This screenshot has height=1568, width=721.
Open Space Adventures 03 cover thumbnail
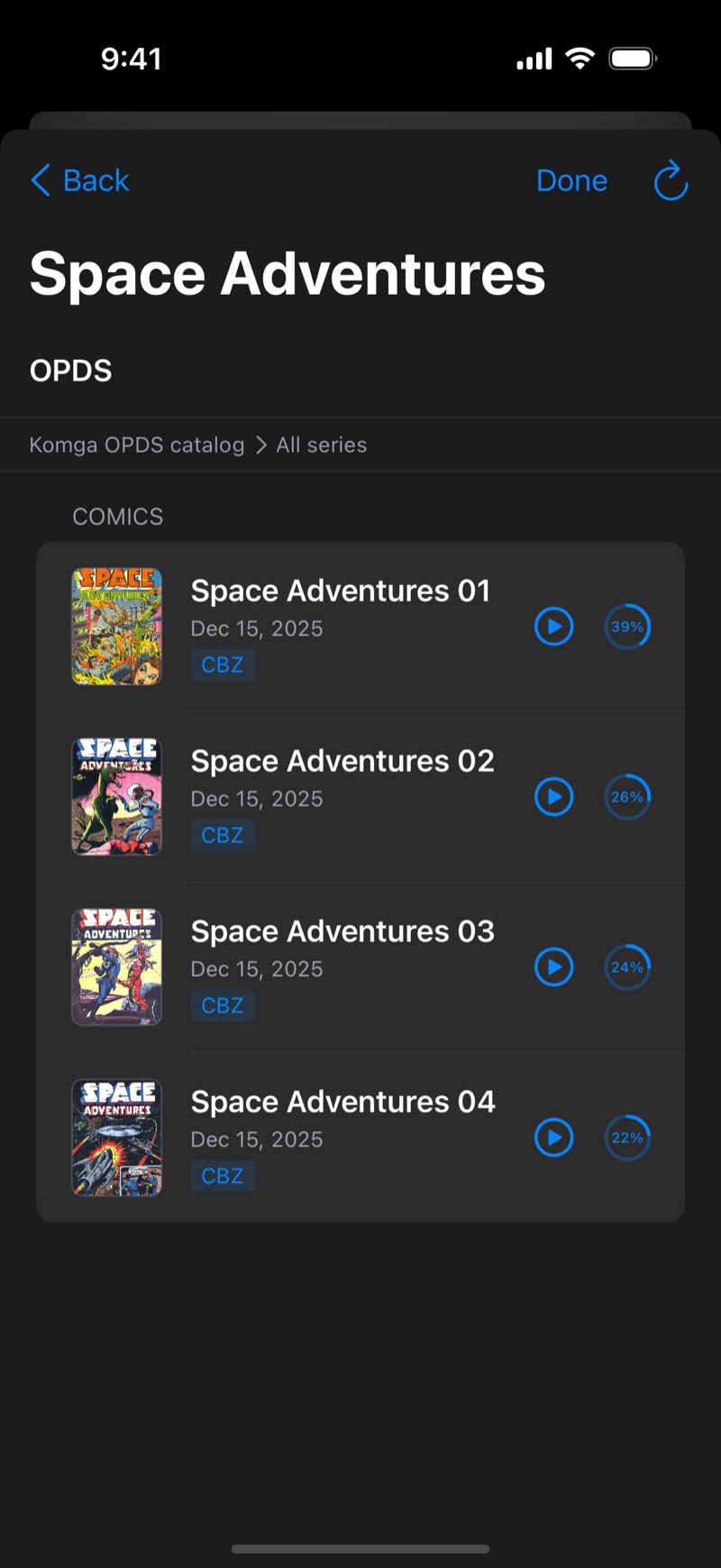[x=117, y=967]
